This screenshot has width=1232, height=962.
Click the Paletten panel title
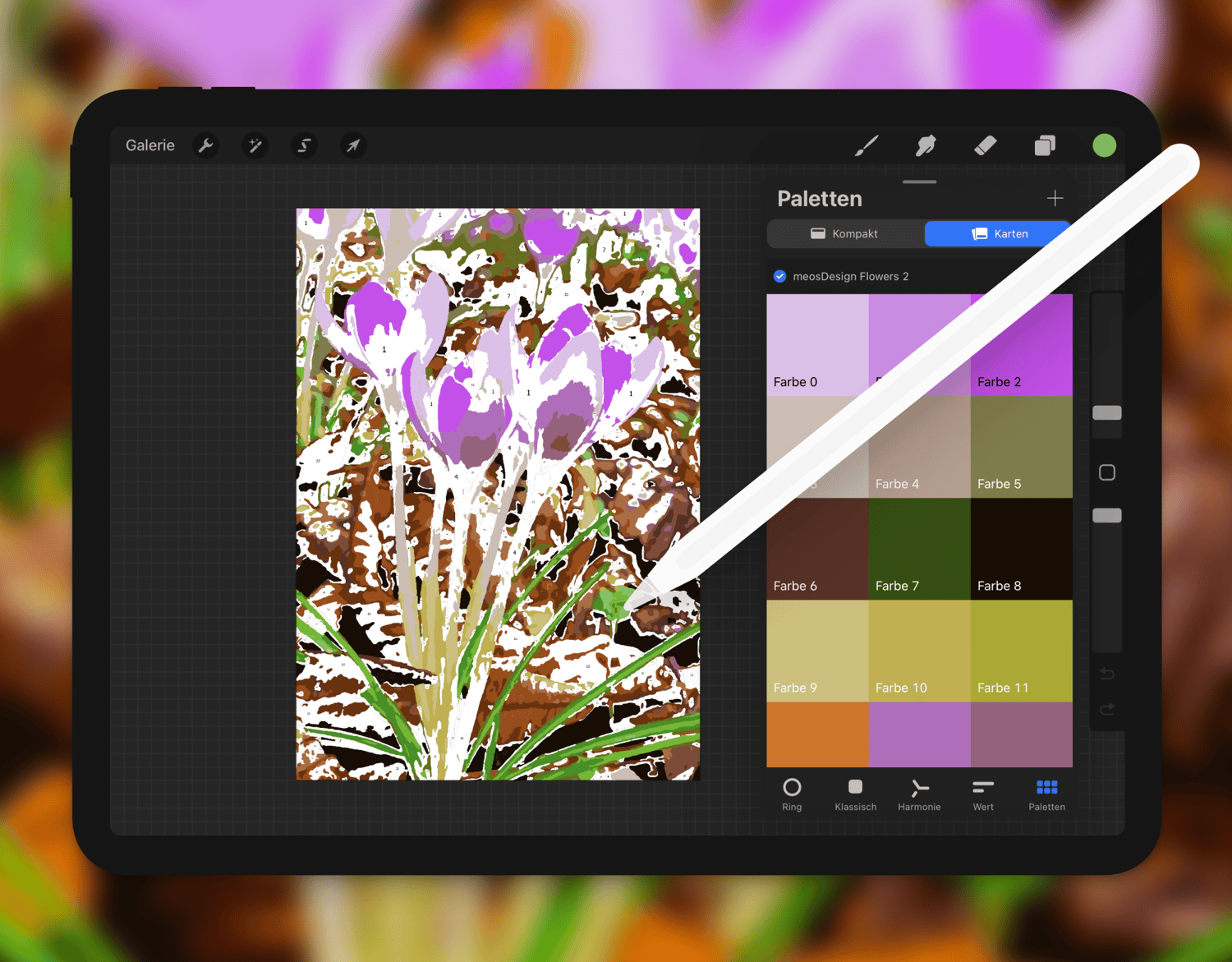820,199
